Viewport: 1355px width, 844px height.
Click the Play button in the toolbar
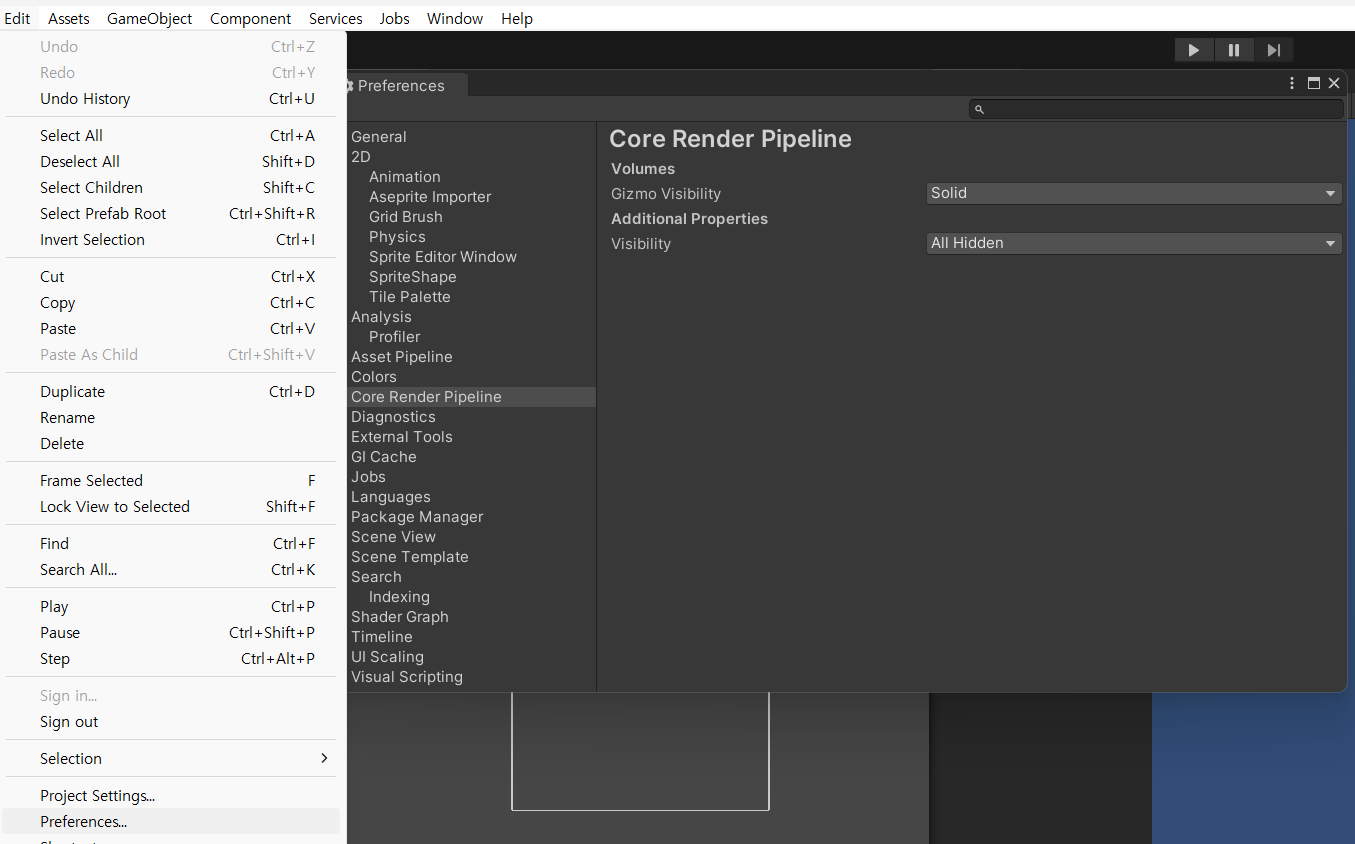click(x=1194, y=50)
